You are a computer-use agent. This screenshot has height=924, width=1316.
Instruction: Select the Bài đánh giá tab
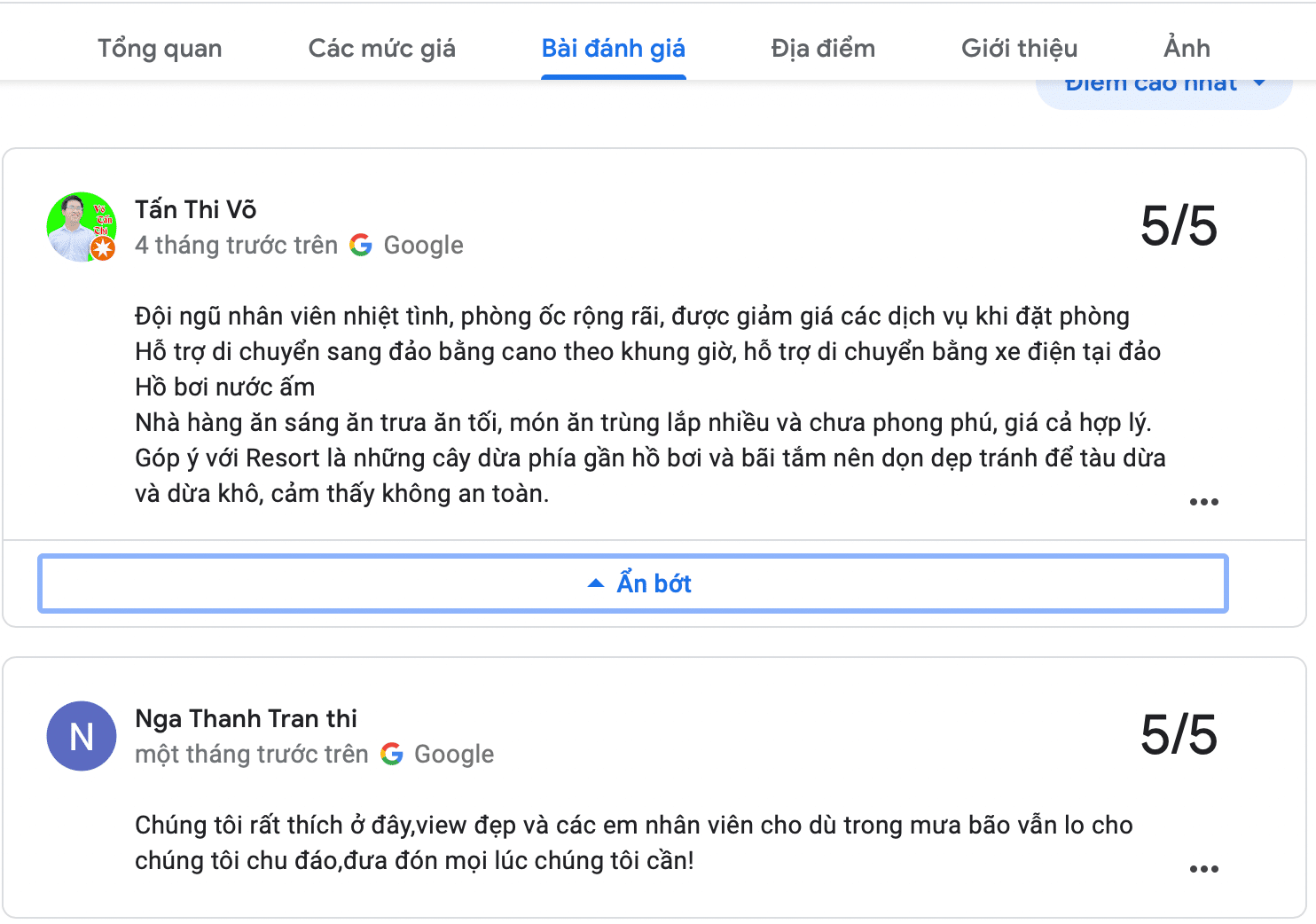click(613, 49)
